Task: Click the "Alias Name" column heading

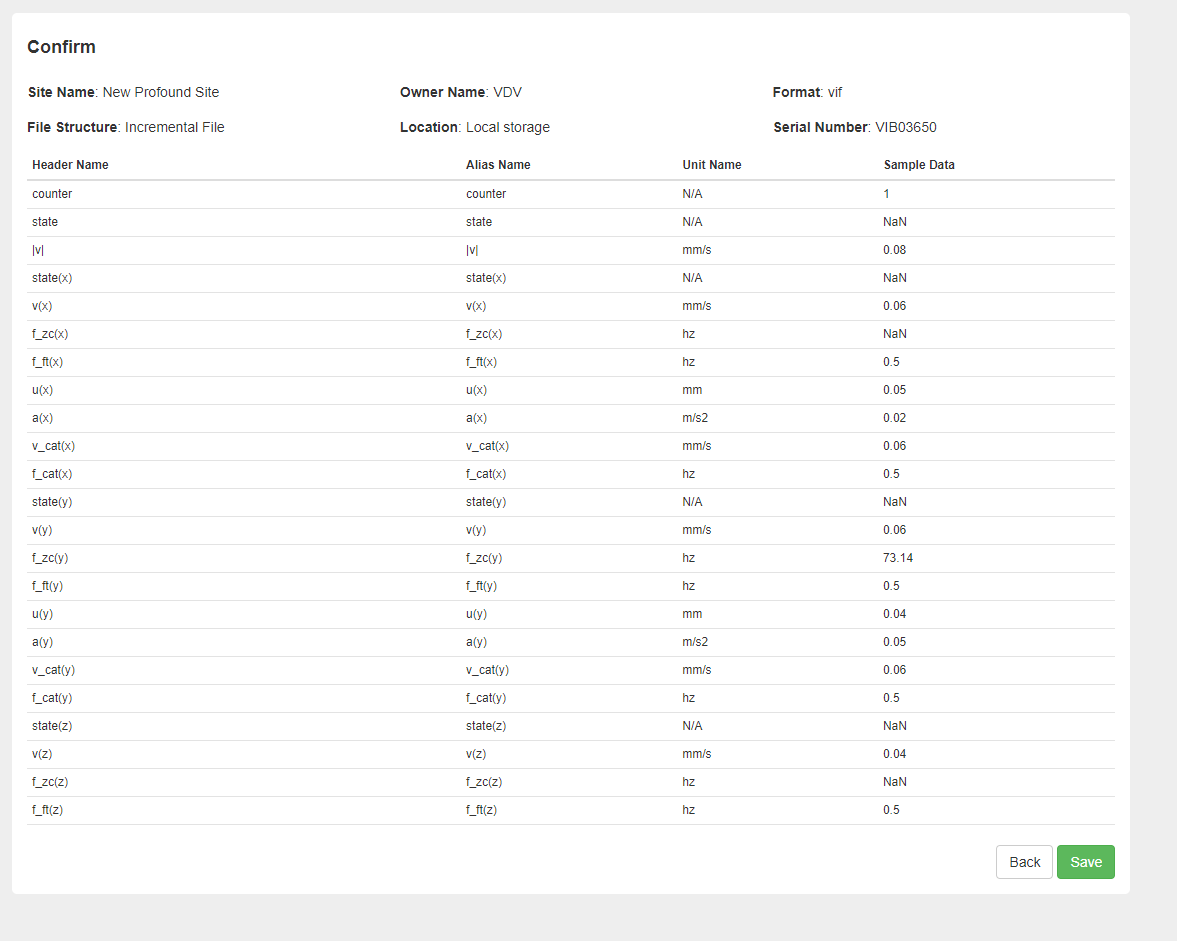Action: [x=498, y=164]
